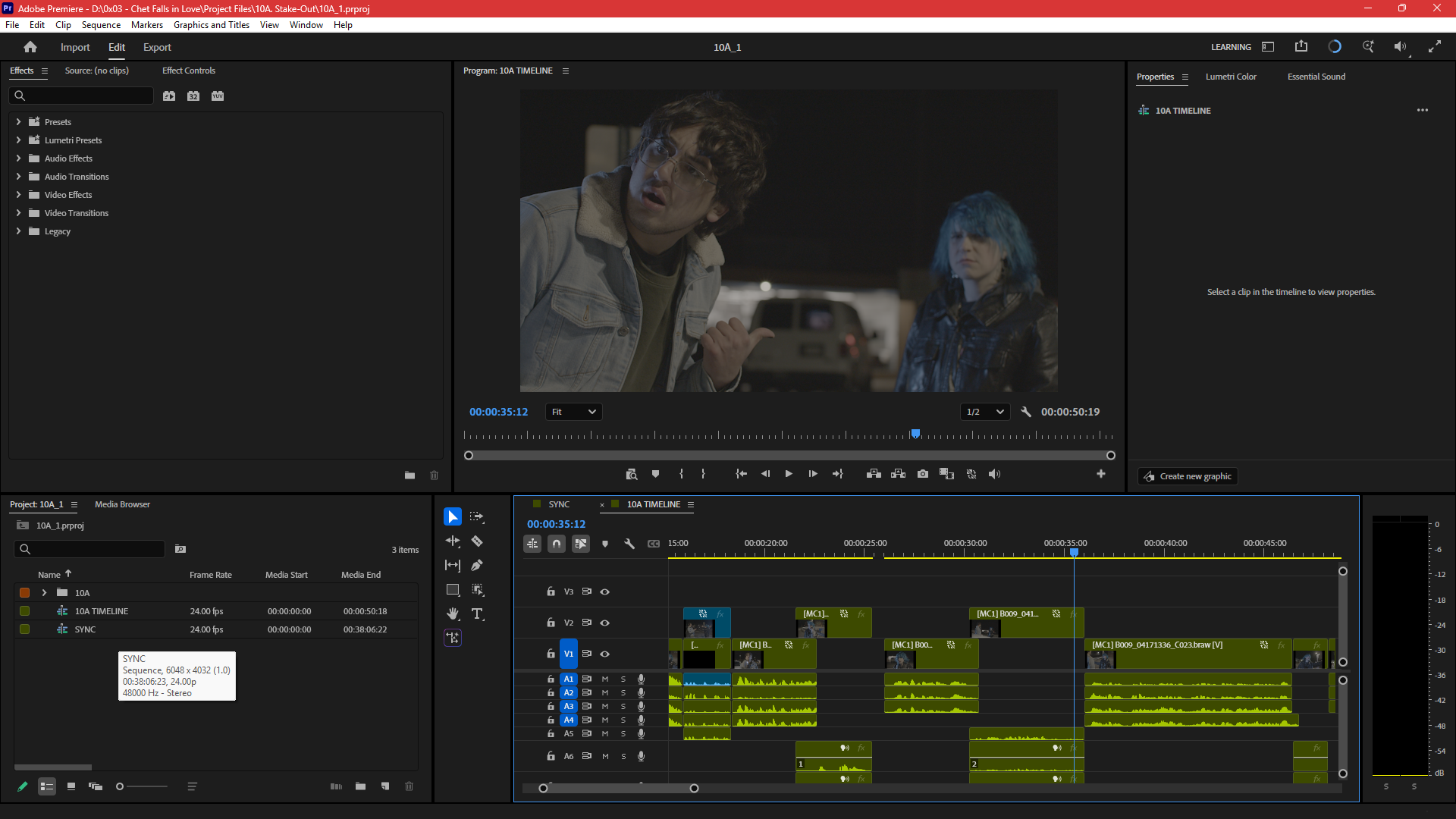Add Marker in Program monitor
The width and height of the screenshot is (1456, 819).
coord(656,474)
